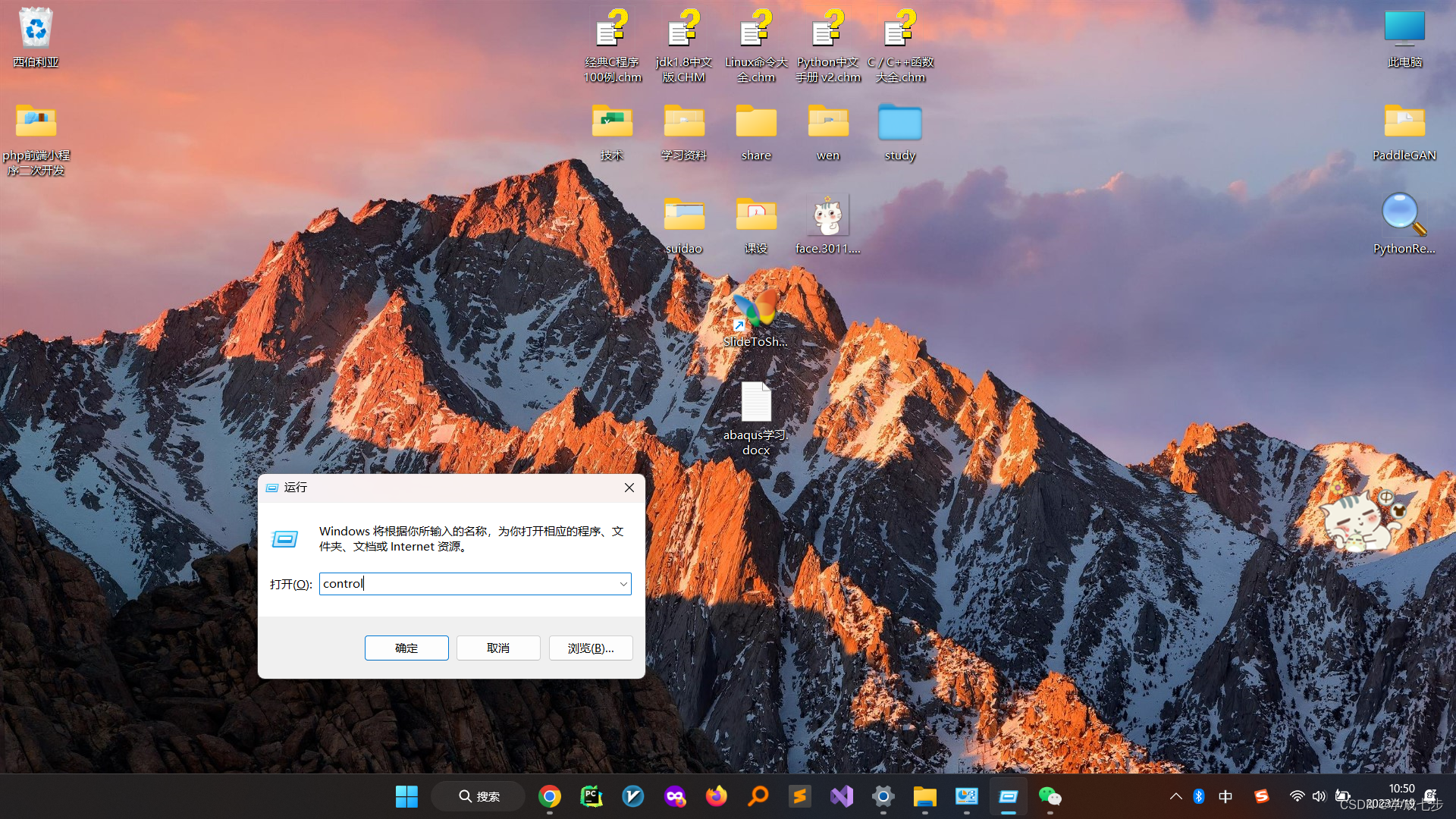The width and height of the screenshot is (1456, 819).
Task: Click 确定 to run the command
Action: tap(406, 648)
